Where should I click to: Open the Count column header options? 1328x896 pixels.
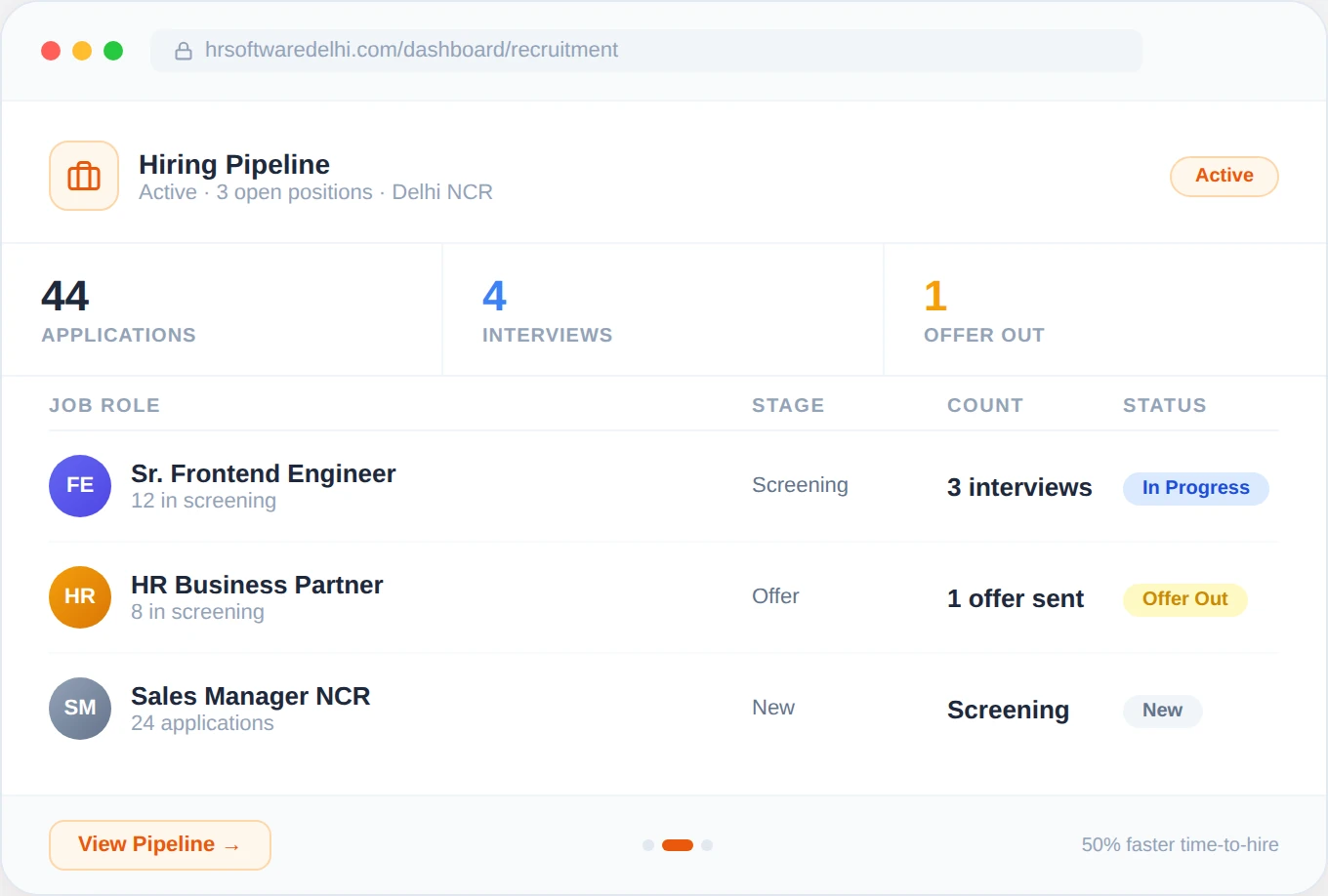[x=984, y=405]
